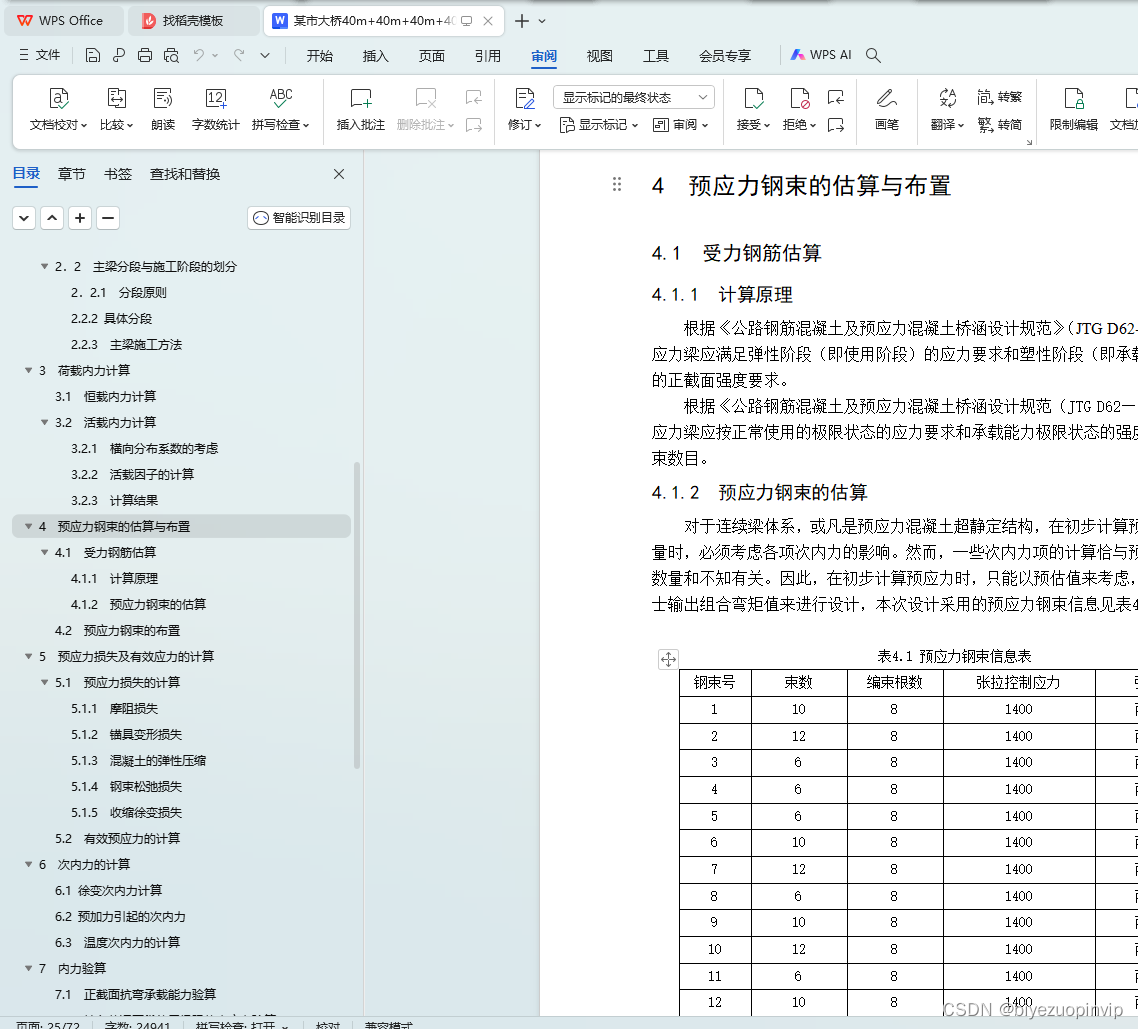Open the new tab options chevron
The width and height of the screenshot is (1138, 1029).
click(542, 21)
